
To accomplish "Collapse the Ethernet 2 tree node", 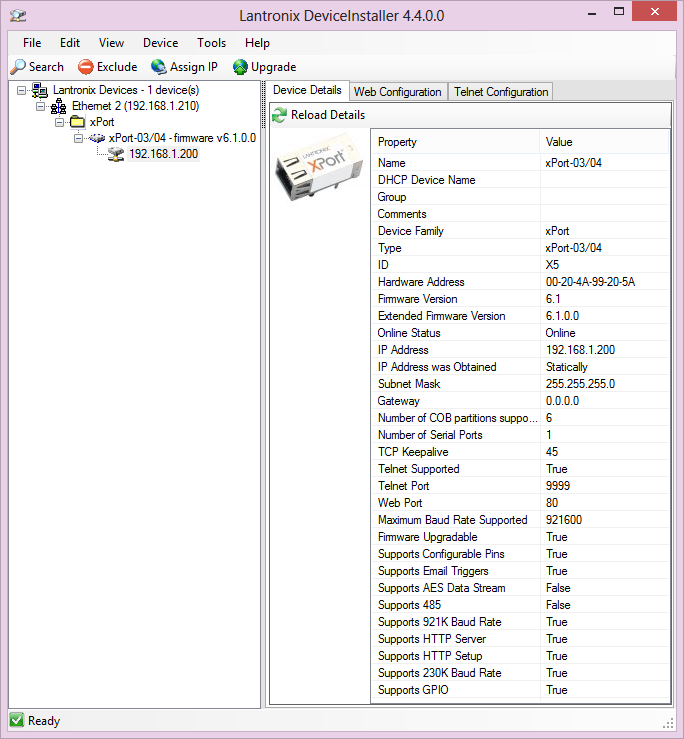I will click(x=41, y=107).
